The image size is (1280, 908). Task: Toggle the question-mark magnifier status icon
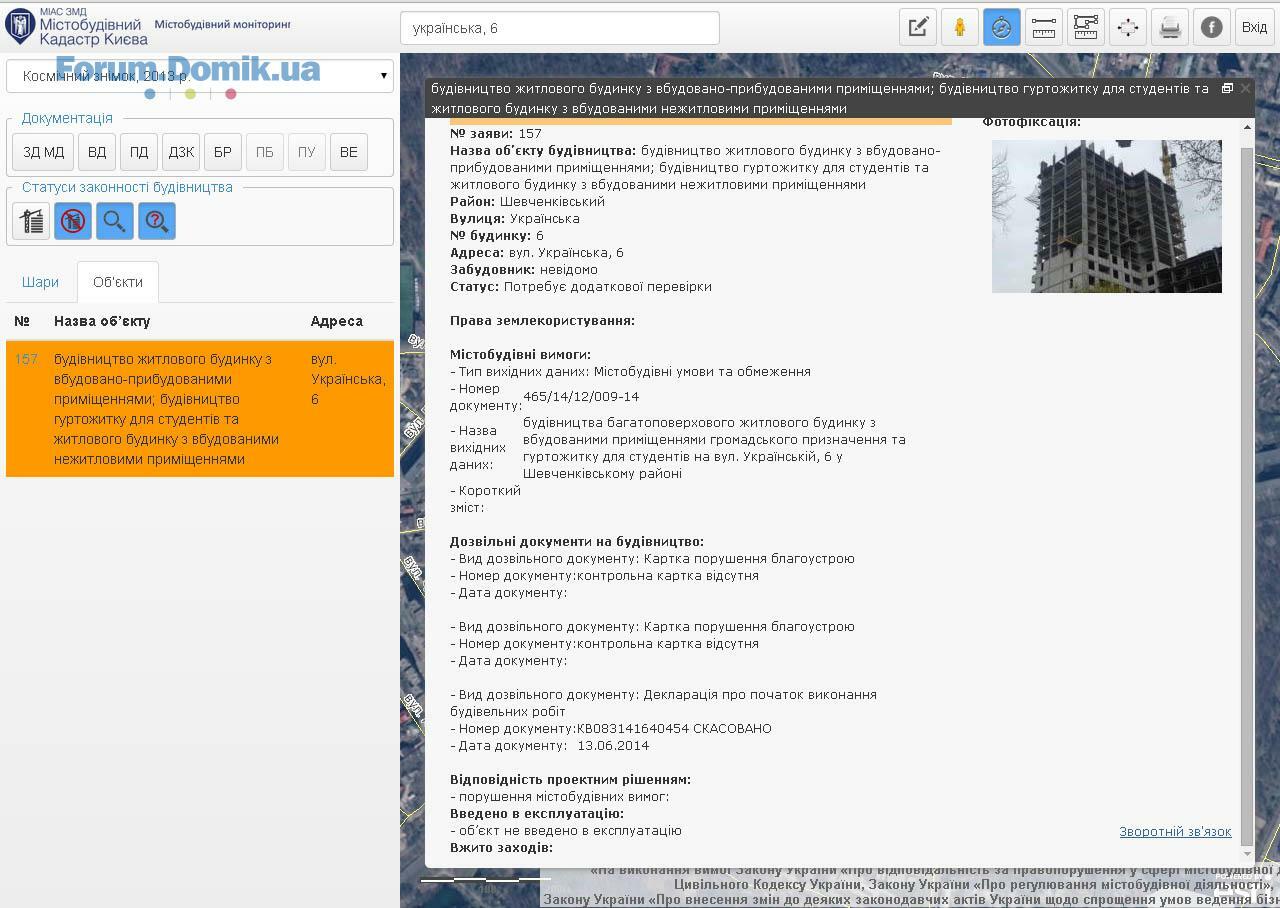pos(157,221)
